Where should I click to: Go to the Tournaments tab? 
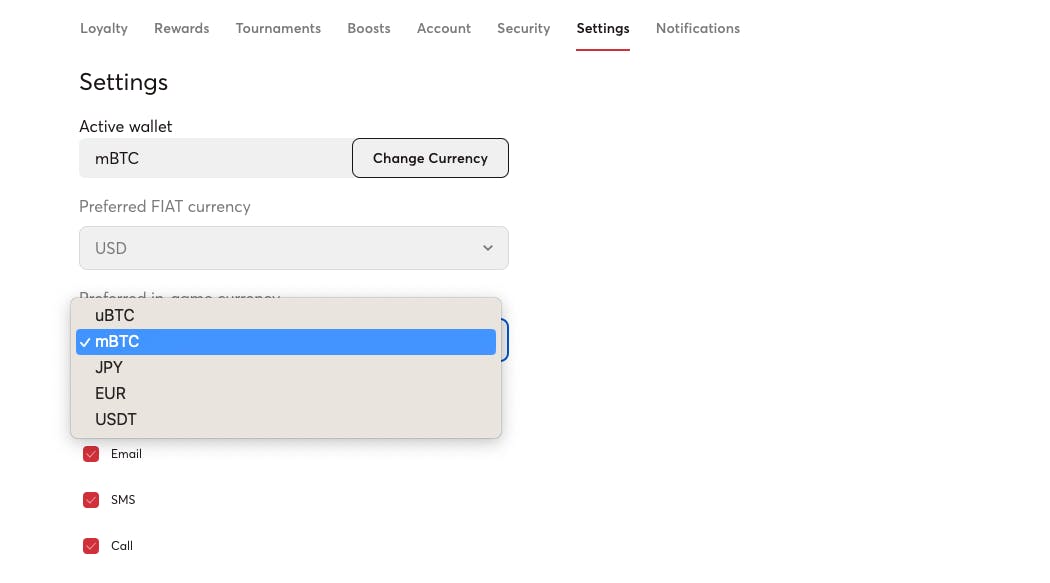(278, 28)
